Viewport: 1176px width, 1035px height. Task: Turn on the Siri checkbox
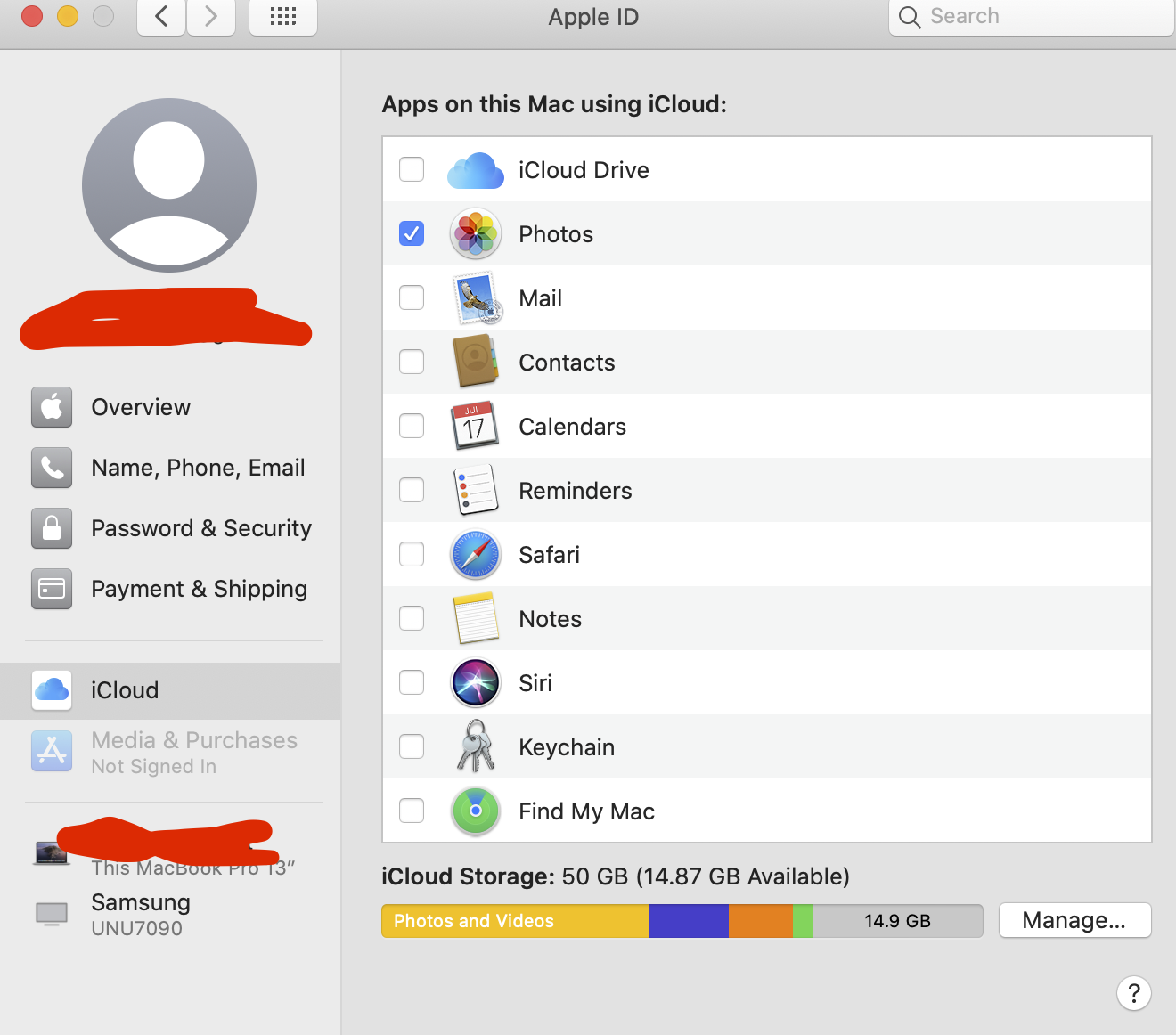(412, 682)
